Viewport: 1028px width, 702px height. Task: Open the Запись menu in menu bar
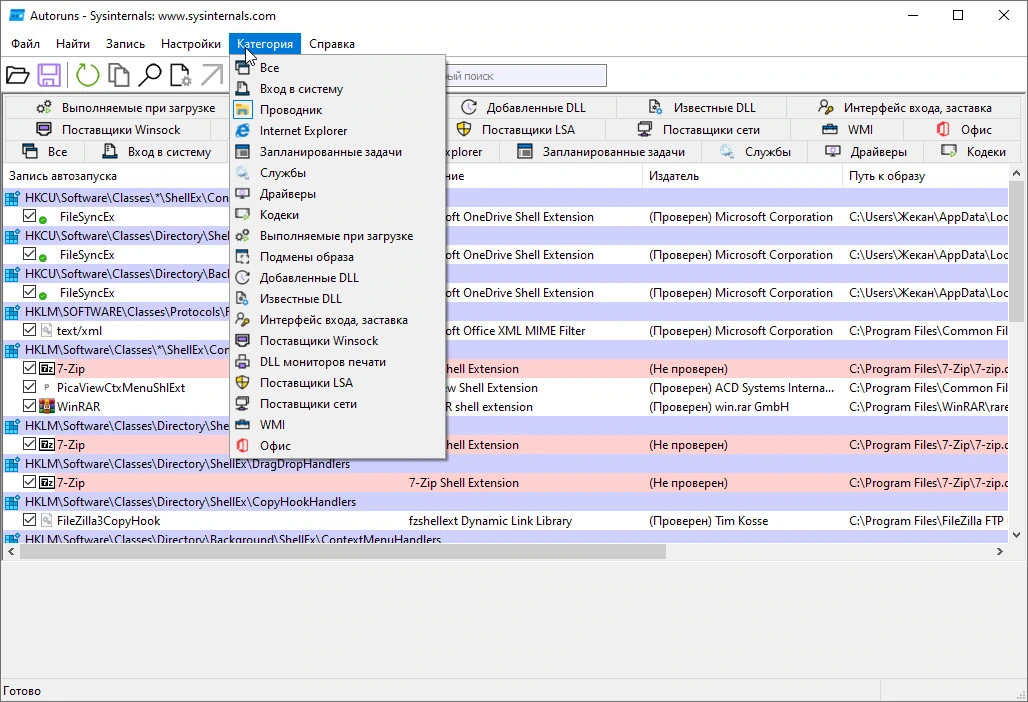click(x=125, y=44)
